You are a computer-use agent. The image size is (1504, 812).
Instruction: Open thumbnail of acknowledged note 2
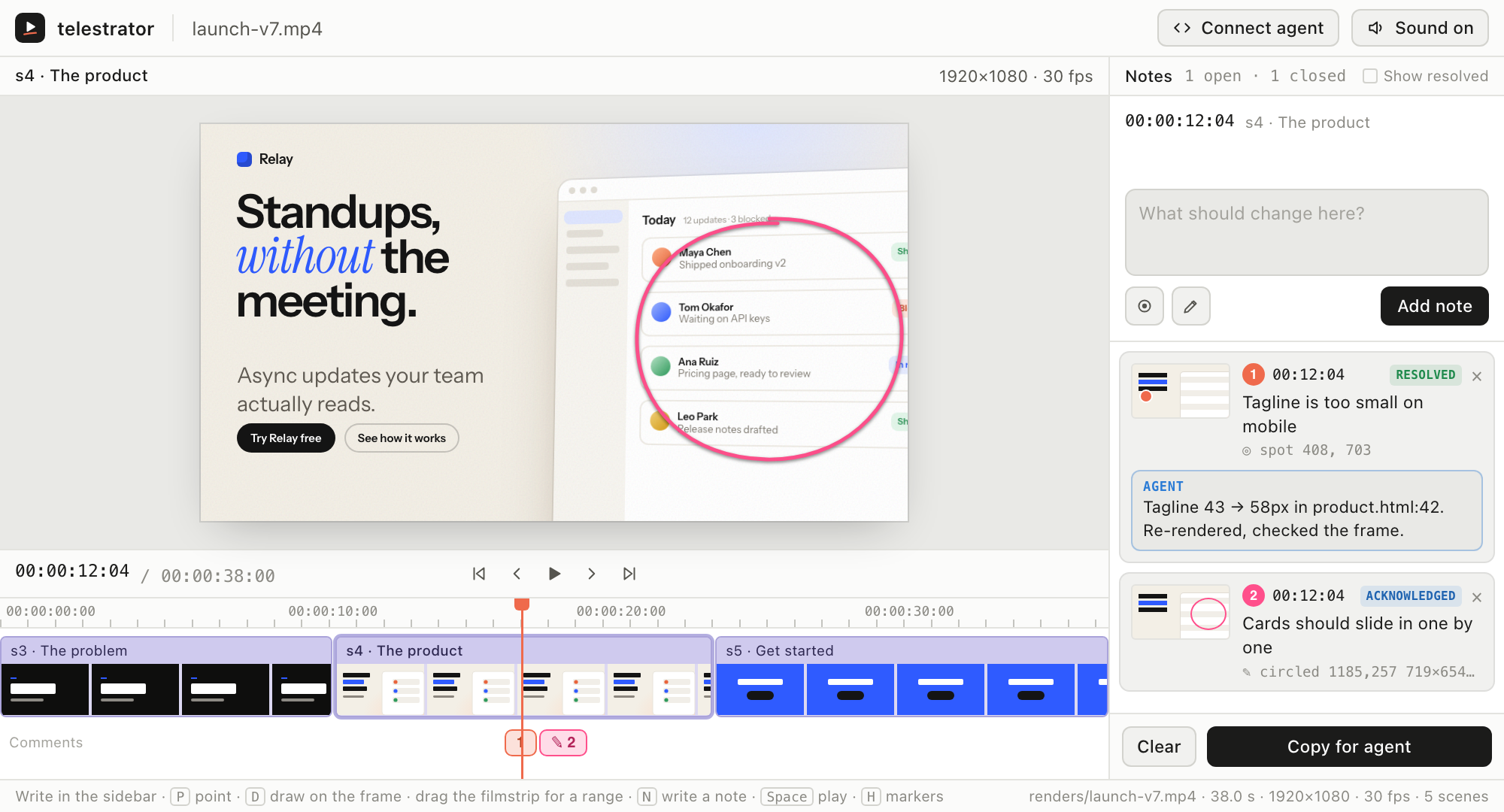(1181, 612)
